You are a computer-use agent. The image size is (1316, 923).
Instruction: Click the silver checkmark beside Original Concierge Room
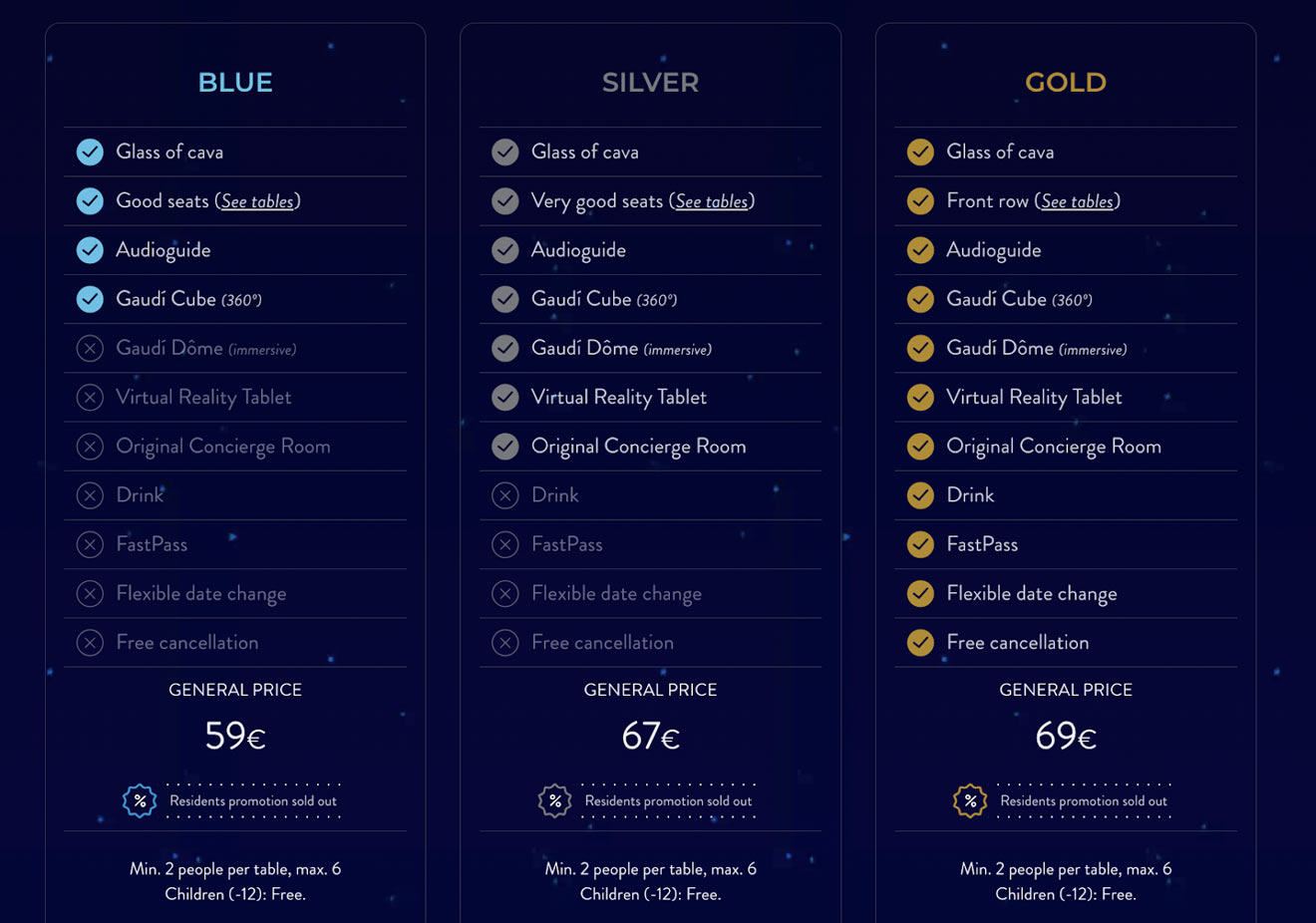(x=505, y=447)
